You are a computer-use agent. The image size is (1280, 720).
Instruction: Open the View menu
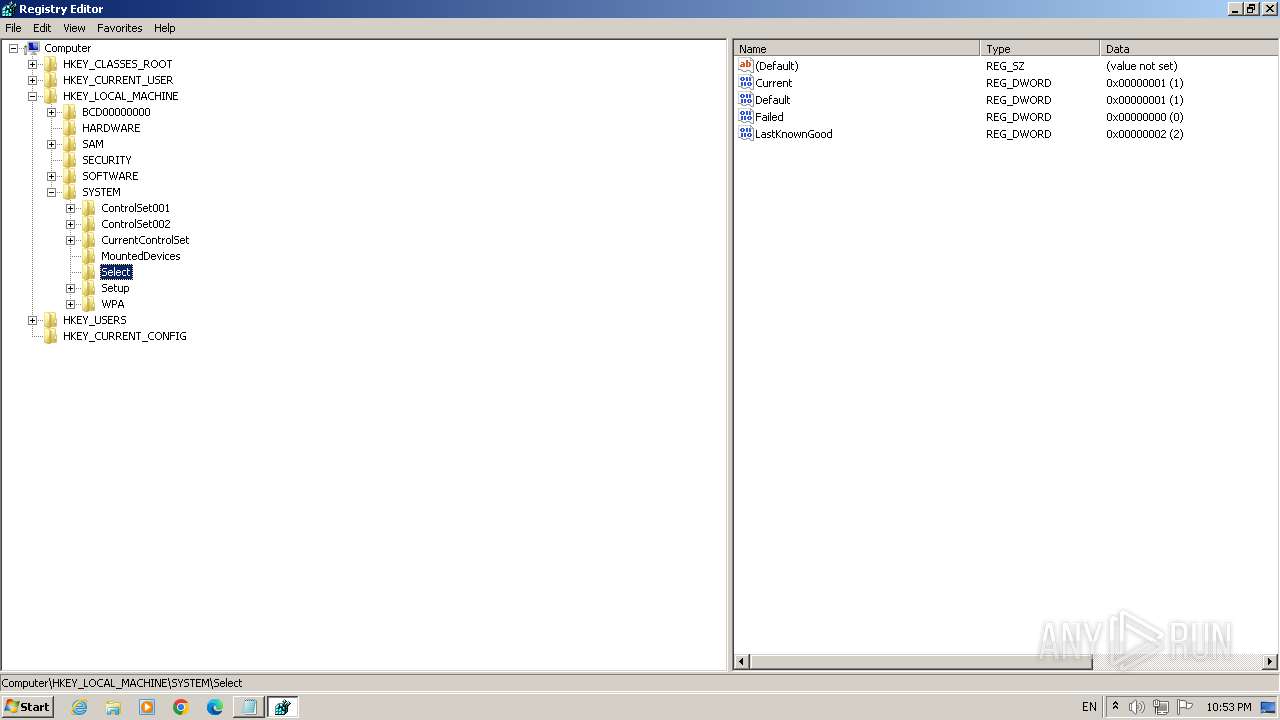[x=74, y=28]
